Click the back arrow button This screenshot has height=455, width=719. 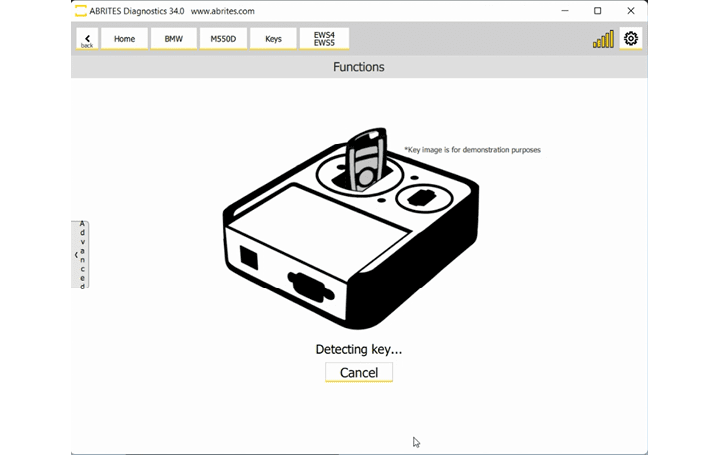click(87, 39)
